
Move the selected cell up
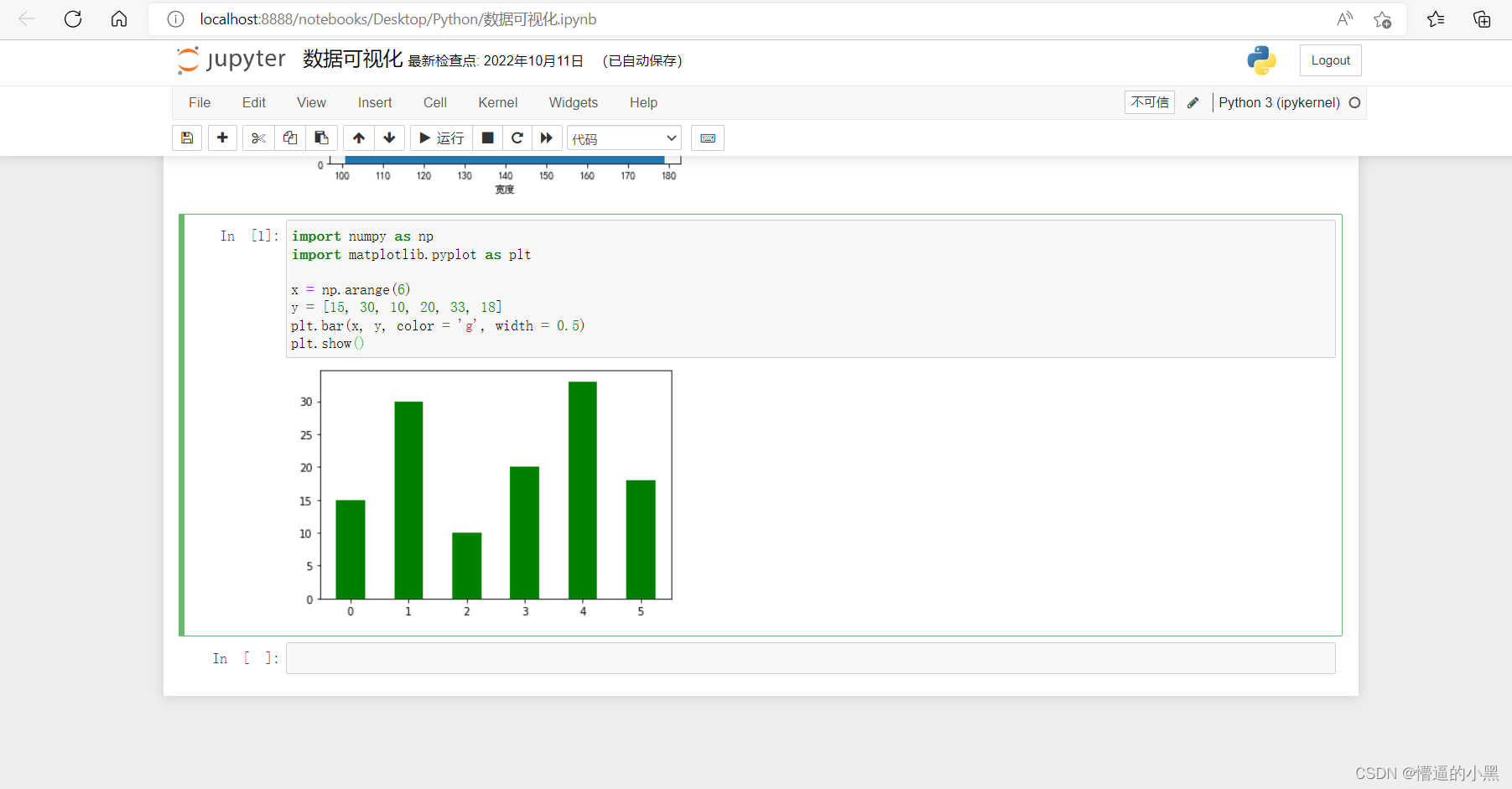point(358,138)
